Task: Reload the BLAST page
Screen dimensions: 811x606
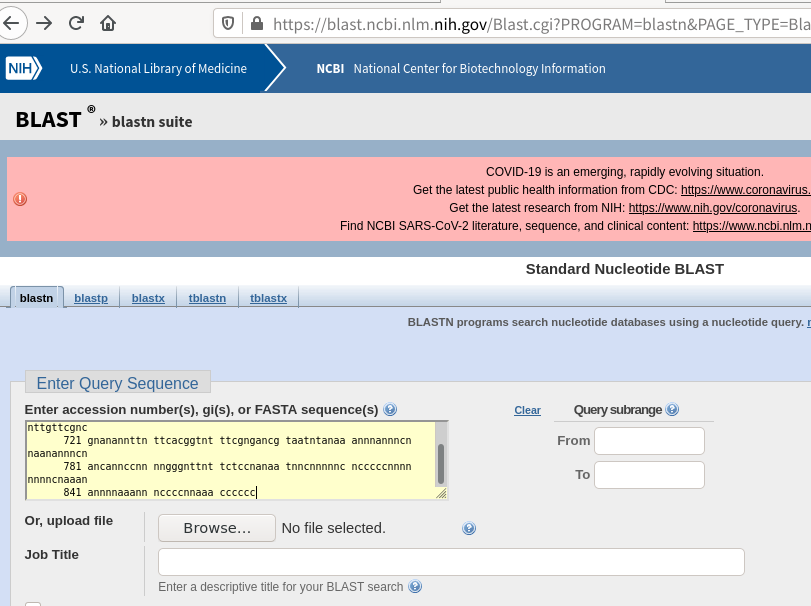Action: coord(77,23)
